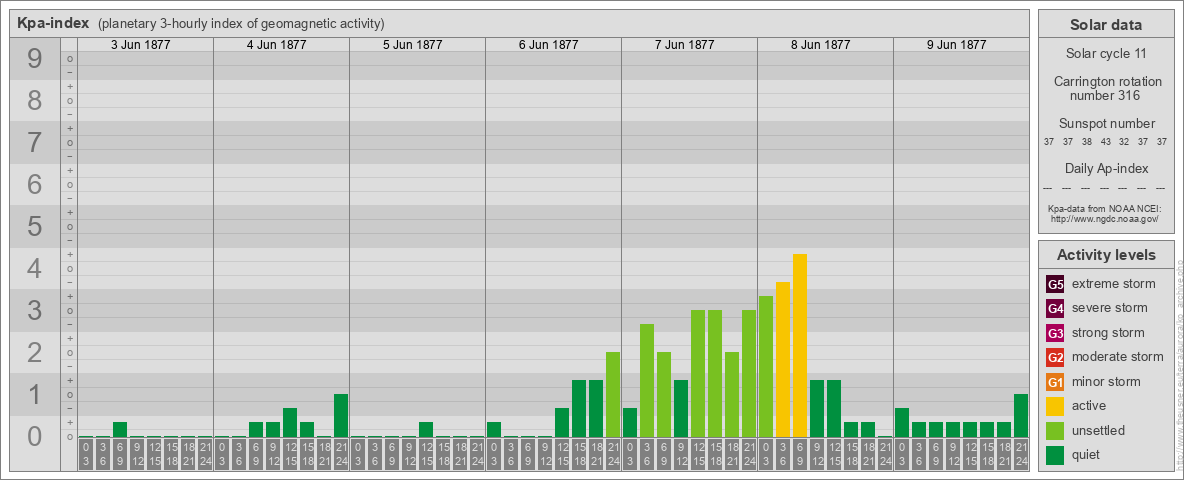
Task: Click the light green 21-24 bar on 6 Jun
Action: (612, 395)
